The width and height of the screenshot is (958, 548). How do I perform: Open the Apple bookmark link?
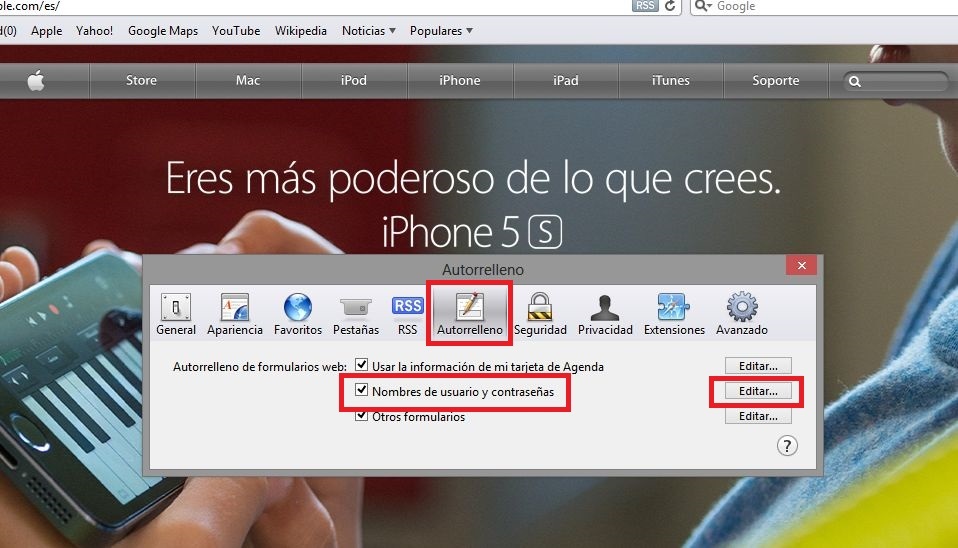coord(46,31)
